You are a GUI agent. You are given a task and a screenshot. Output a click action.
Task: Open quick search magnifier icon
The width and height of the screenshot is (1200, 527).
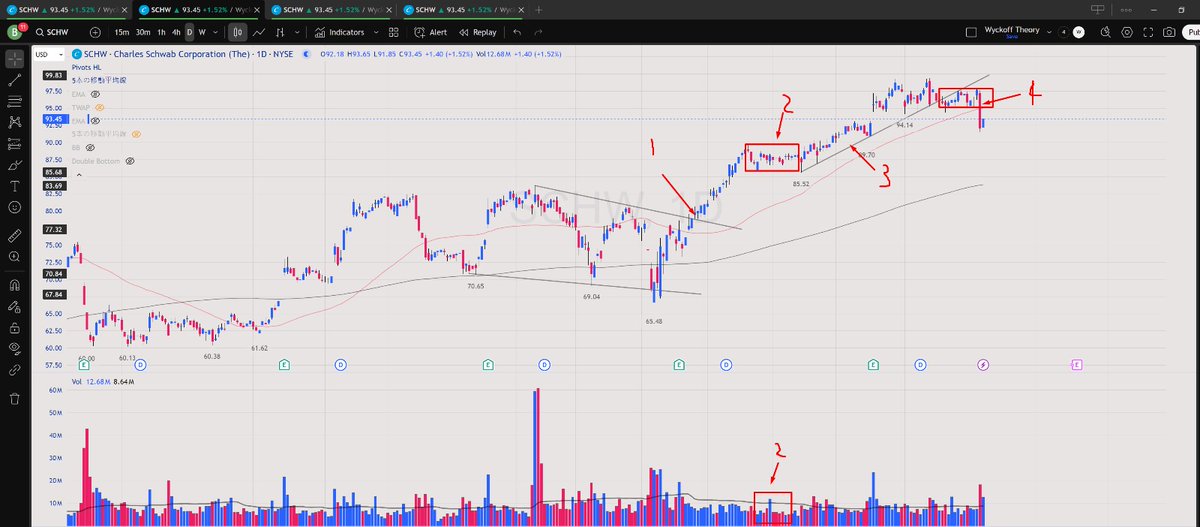(1106, 32)
